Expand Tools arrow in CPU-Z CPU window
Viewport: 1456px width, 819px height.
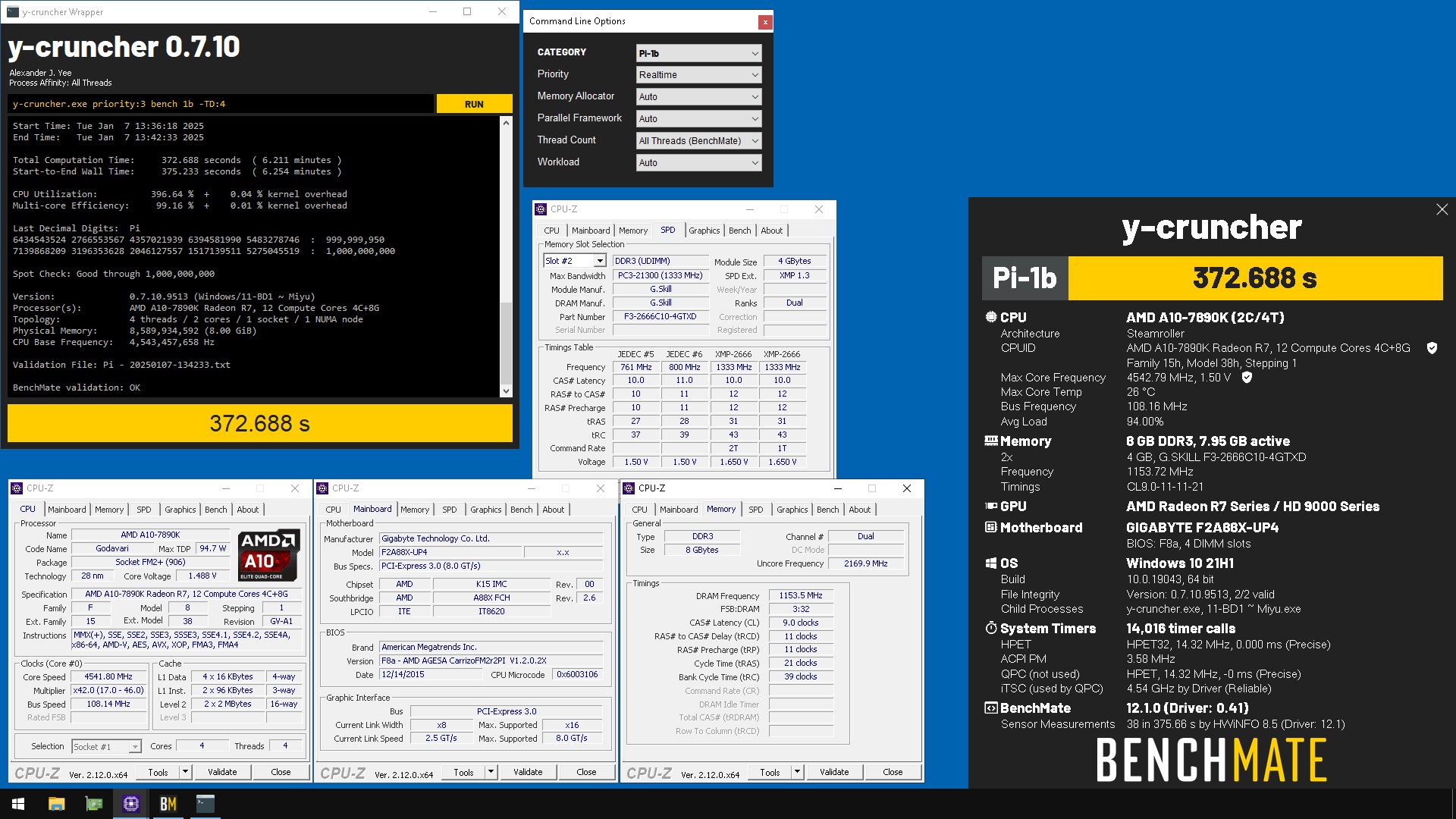184,772
